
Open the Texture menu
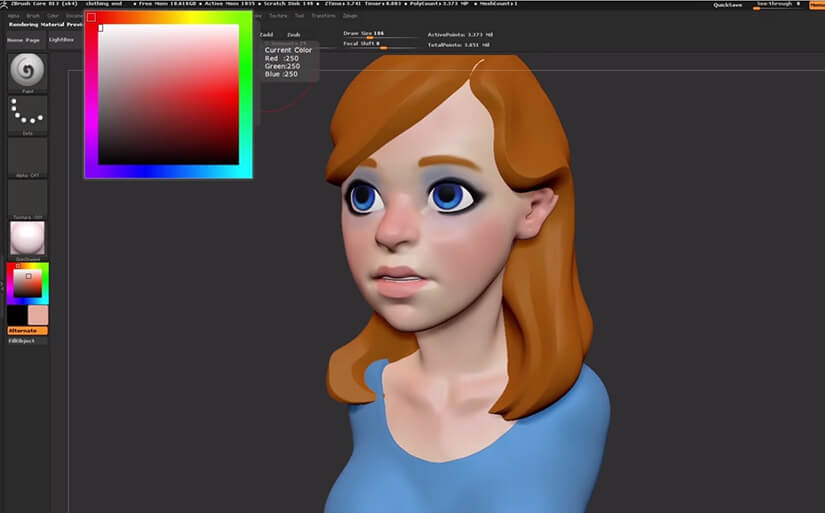click(x=278, y=16)
